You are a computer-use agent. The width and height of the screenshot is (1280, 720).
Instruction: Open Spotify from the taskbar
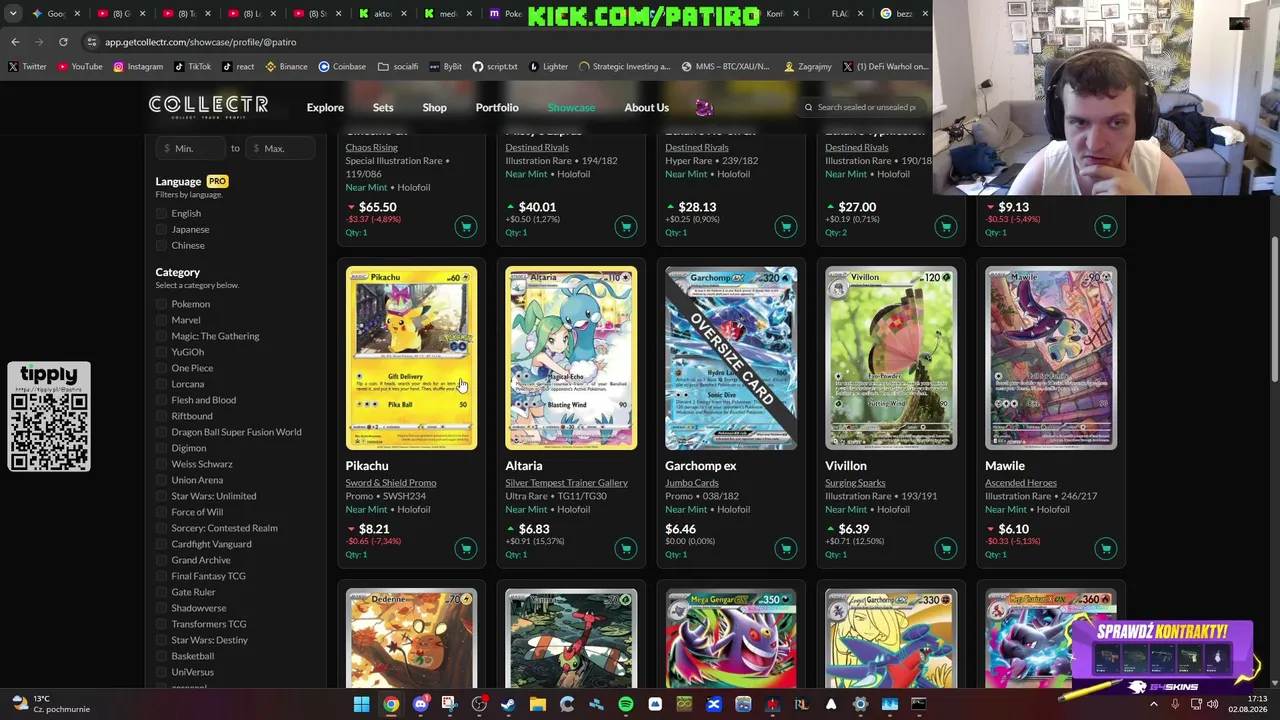pos(625,704)
